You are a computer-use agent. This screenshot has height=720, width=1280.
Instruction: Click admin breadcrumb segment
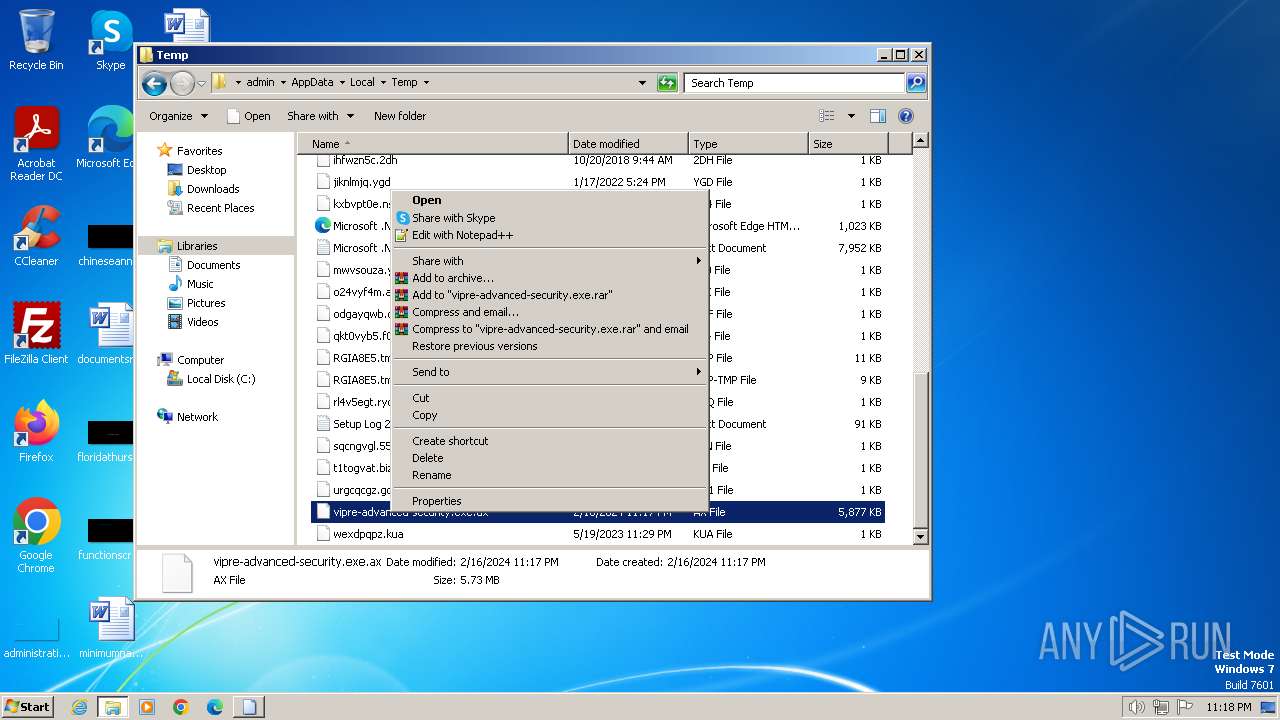point(260,83)
